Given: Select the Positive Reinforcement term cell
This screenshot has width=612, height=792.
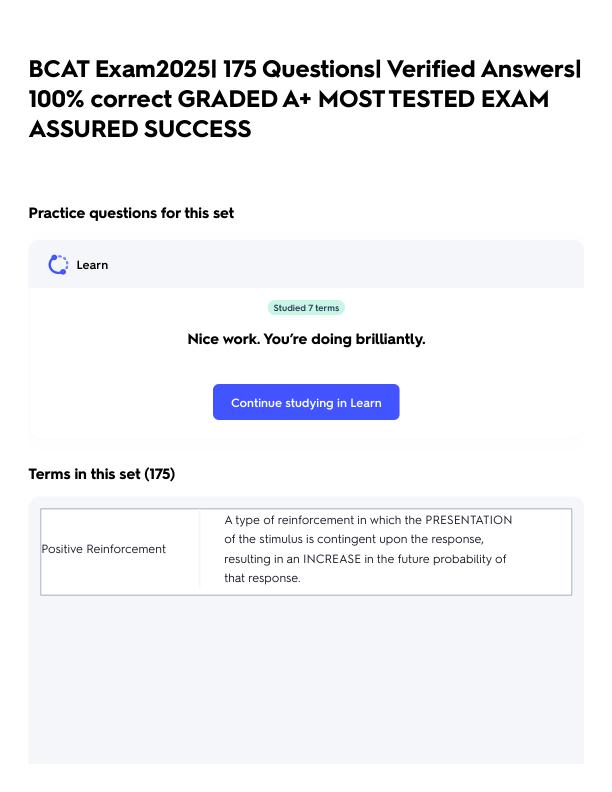Looking at the screenshot, I should point(104,549).
